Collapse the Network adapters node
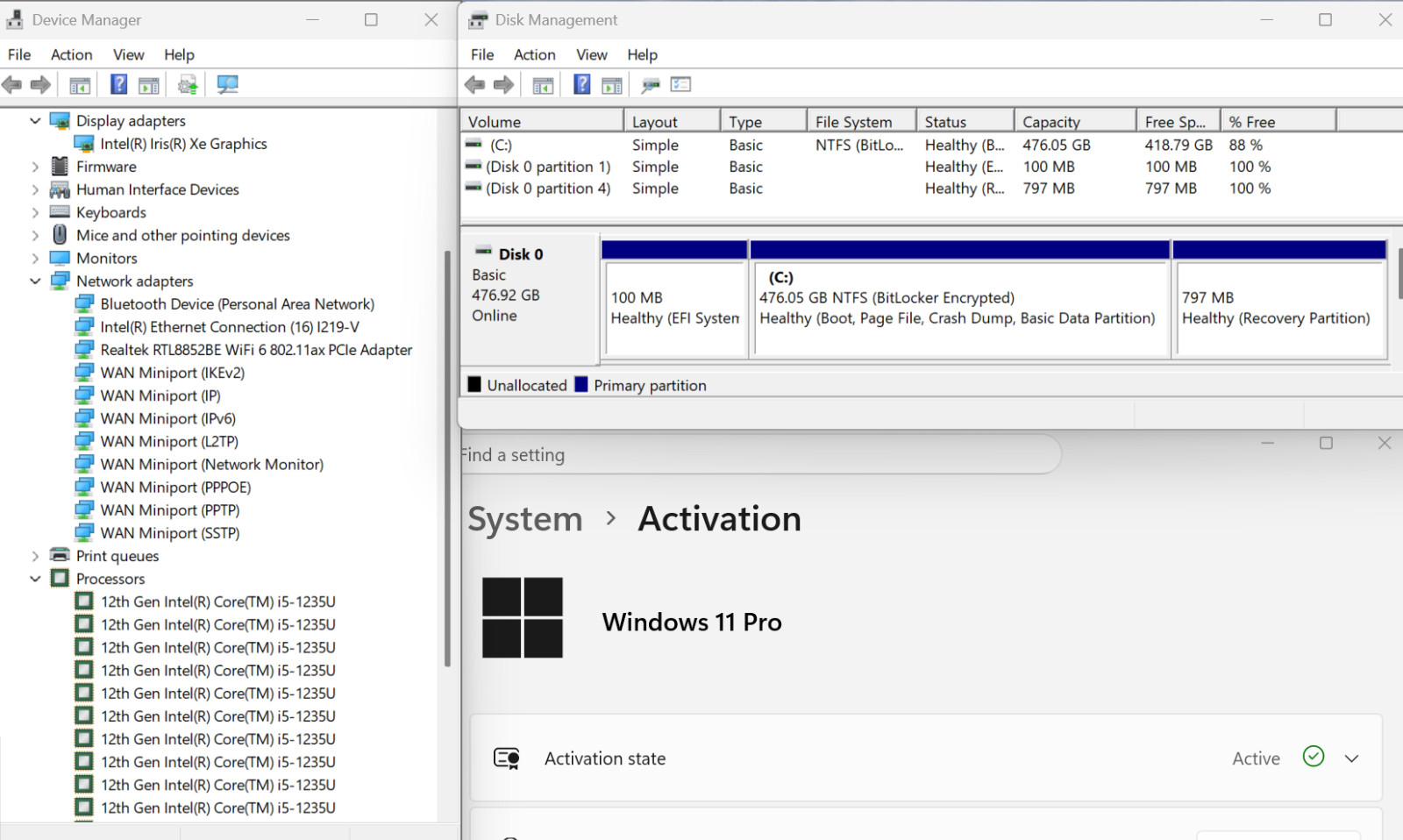The height and width of the screenshot is (840, 1403). [35, 281]
